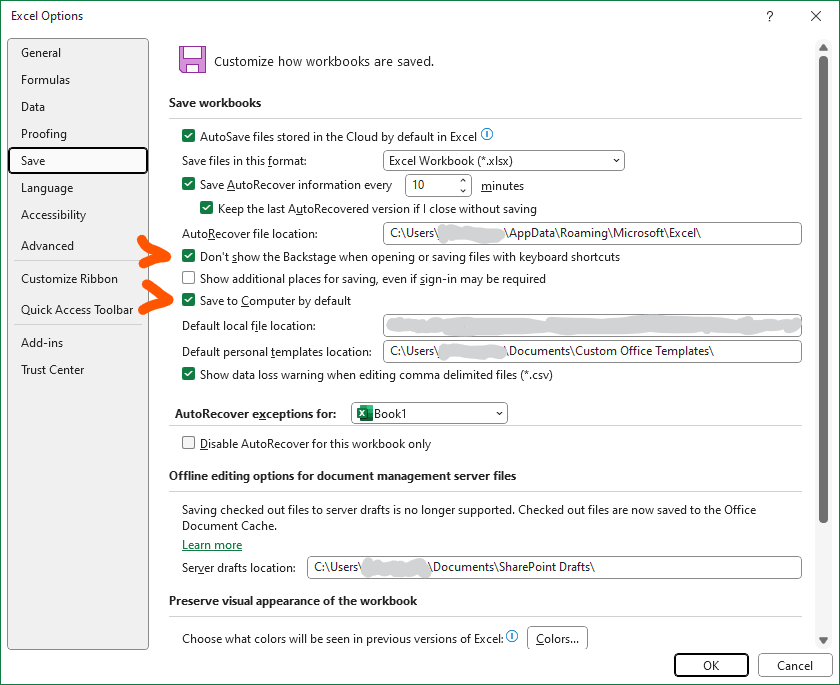Open the General options category
840x685 pixels.
tap(78, 52)
